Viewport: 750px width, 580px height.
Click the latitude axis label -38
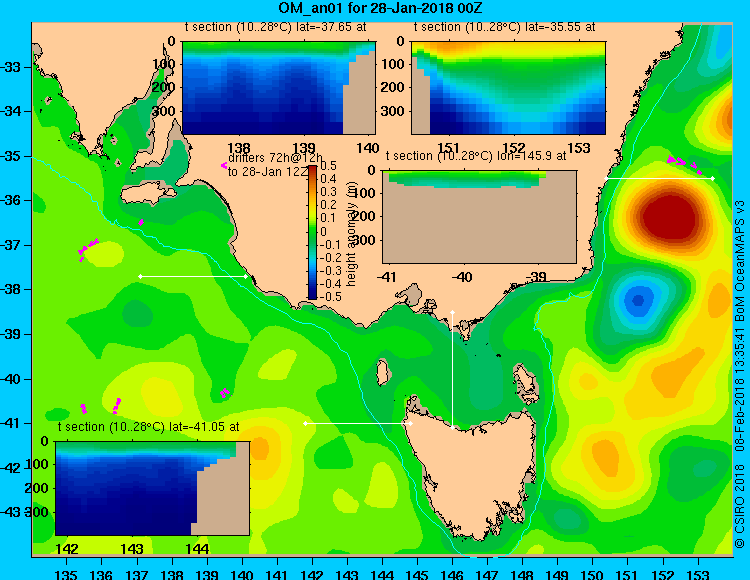pyautogui.click(x=11, y=289)
